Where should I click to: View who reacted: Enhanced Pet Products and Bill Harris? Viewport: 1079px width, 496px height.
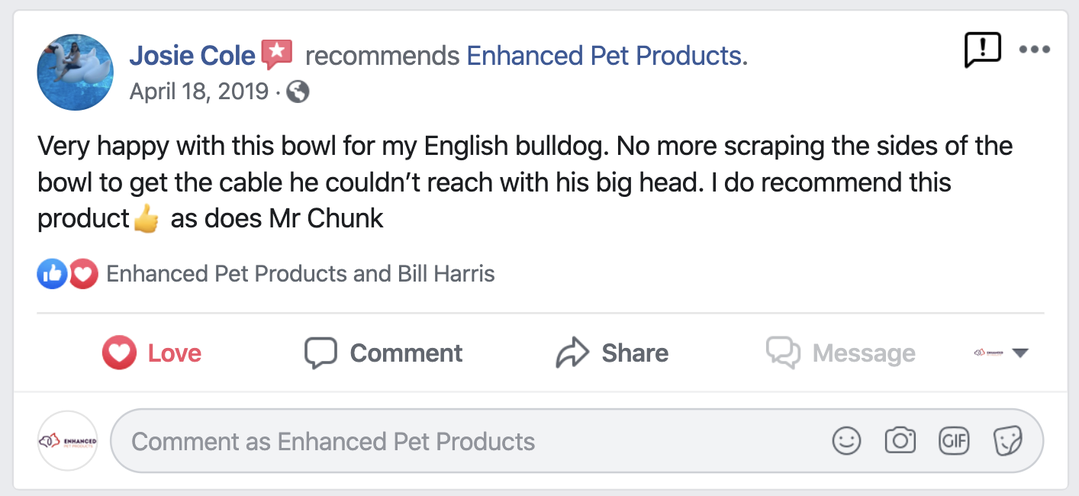300,273
